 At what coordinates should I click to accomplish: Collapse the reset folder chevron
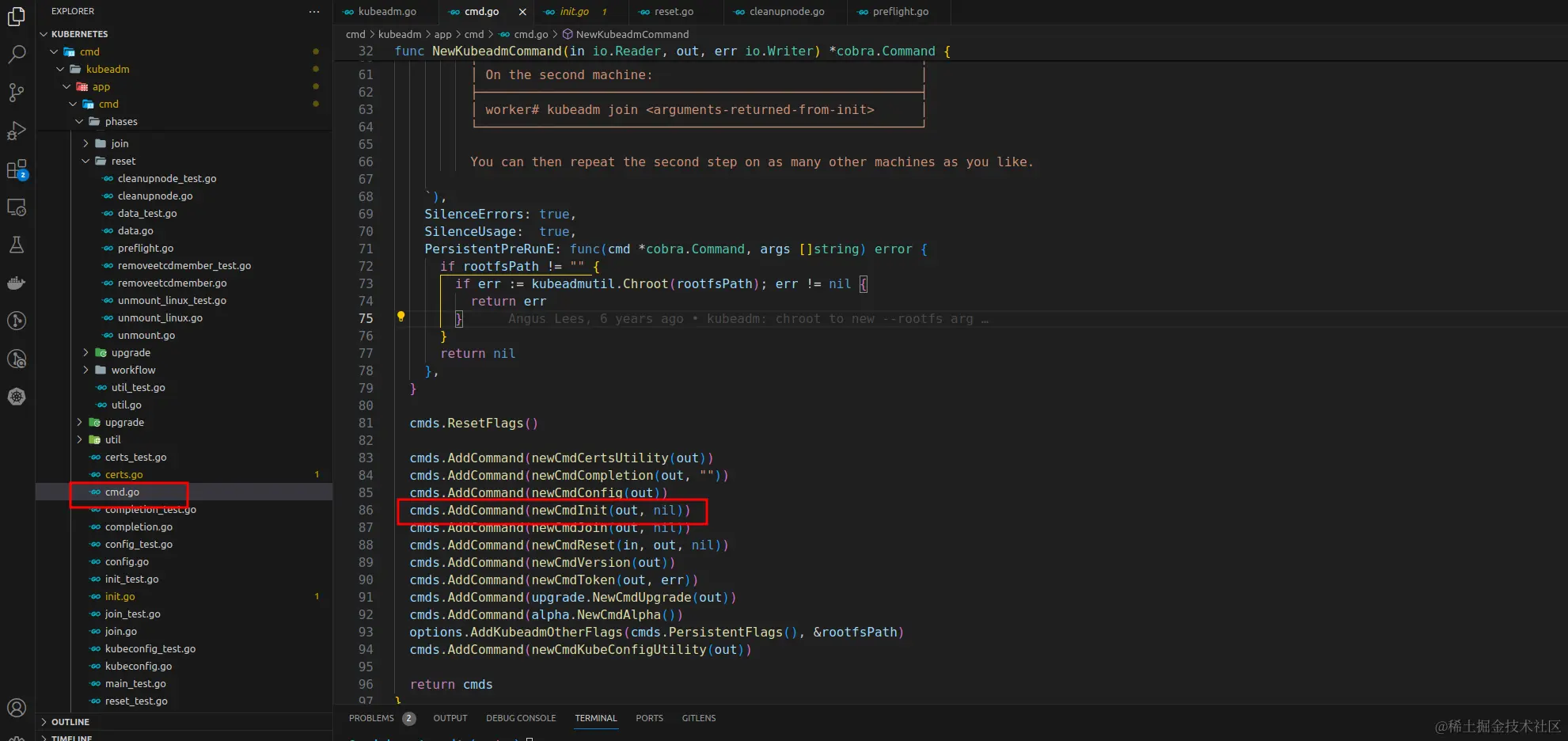pyautogui.click(x=85, y=161)
